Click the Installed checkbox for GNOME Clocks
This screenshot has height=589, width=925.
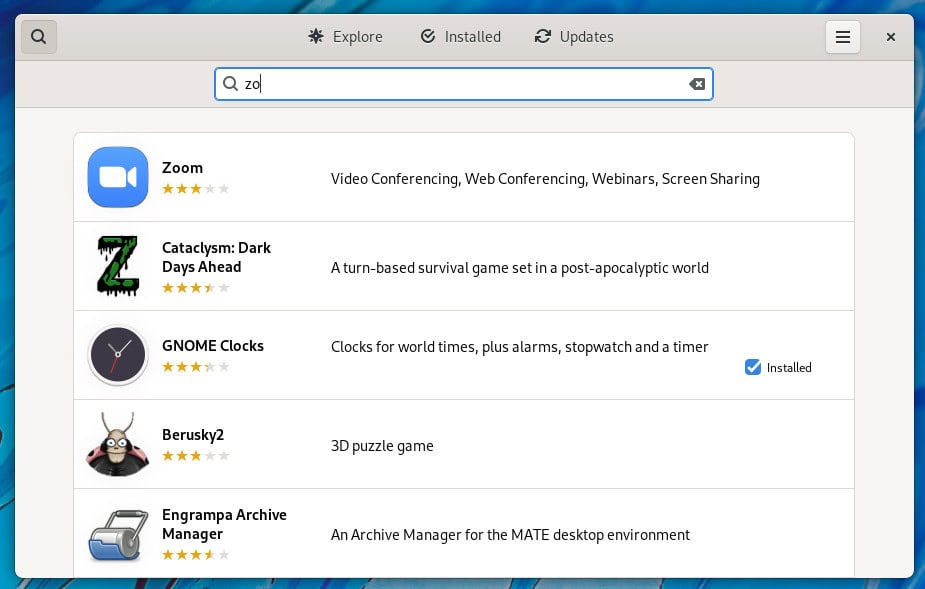click(x=753, y=367)
